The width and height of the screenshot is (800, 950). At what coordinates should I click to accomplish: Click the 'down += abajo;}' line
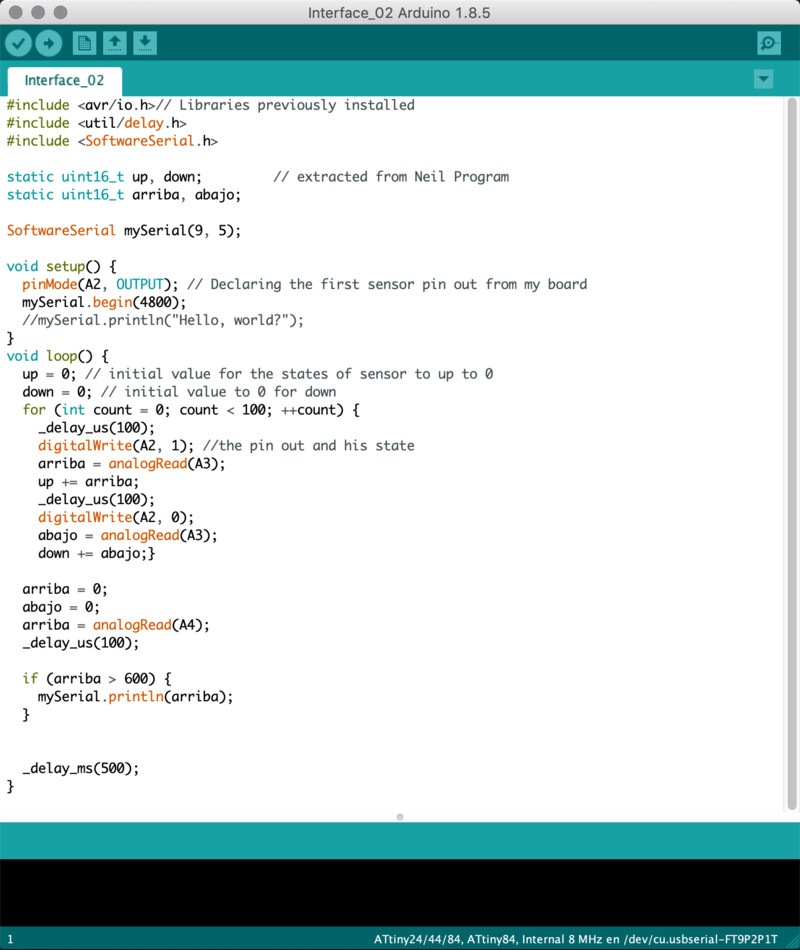tap(96, 553)
